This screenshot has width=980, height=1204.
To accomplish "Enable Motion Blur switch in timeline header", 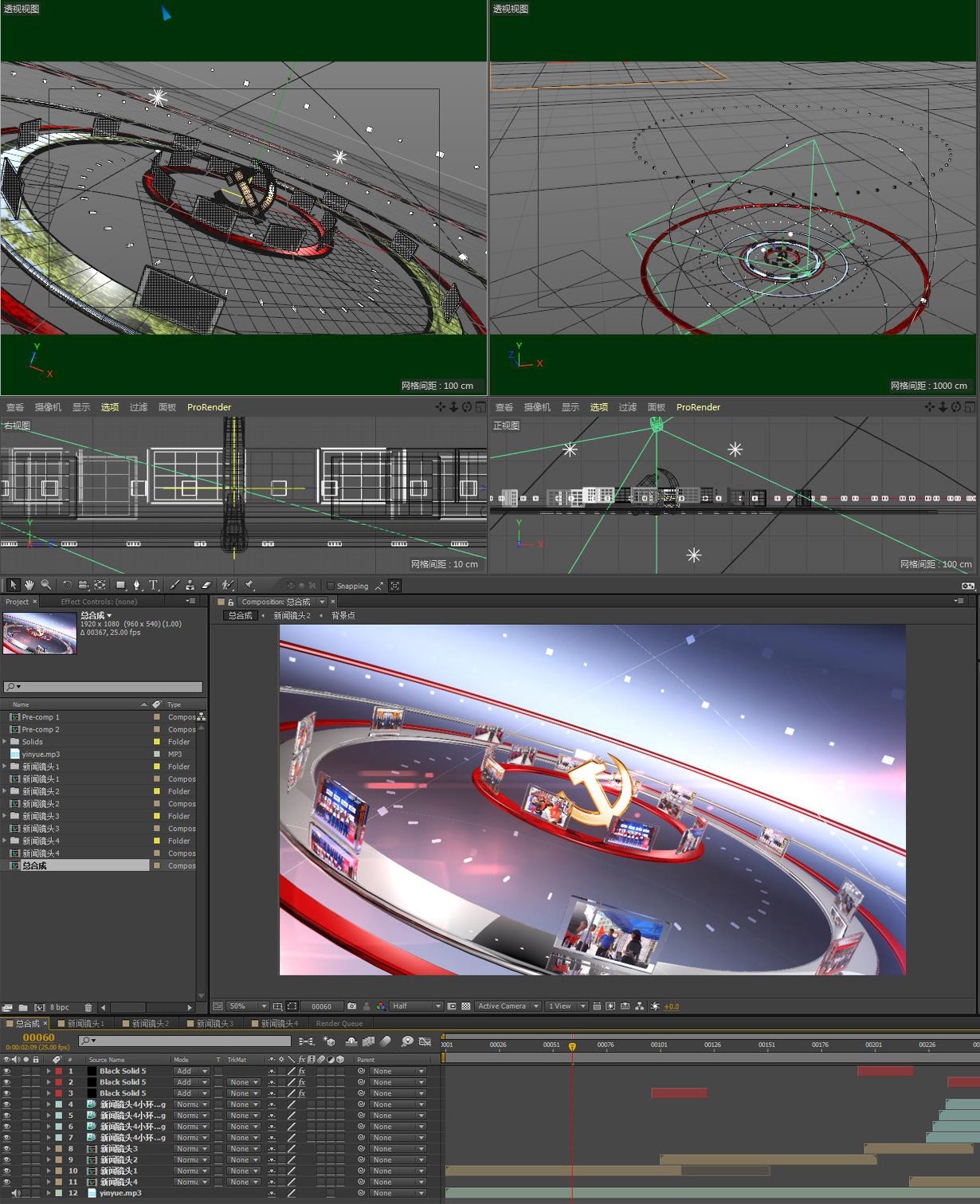I will 386,1041.
